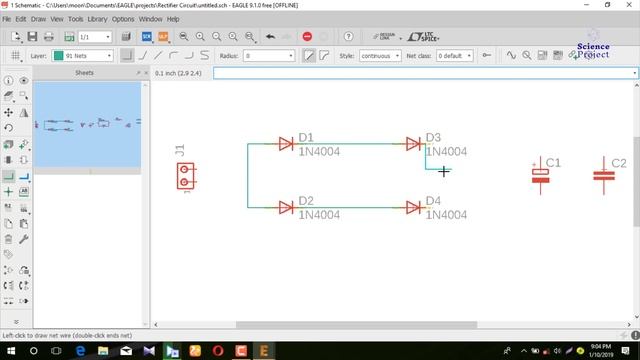
Task: Toggle the round miter style button
Action: pos(324,55)
